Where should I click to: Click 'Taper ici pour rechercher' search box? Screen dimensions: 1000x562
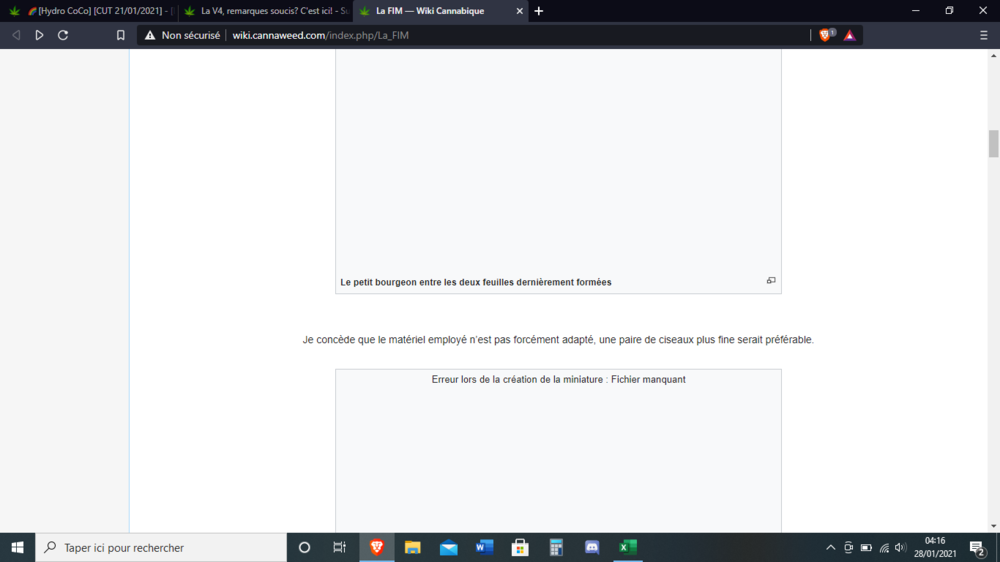coord(161,547)
